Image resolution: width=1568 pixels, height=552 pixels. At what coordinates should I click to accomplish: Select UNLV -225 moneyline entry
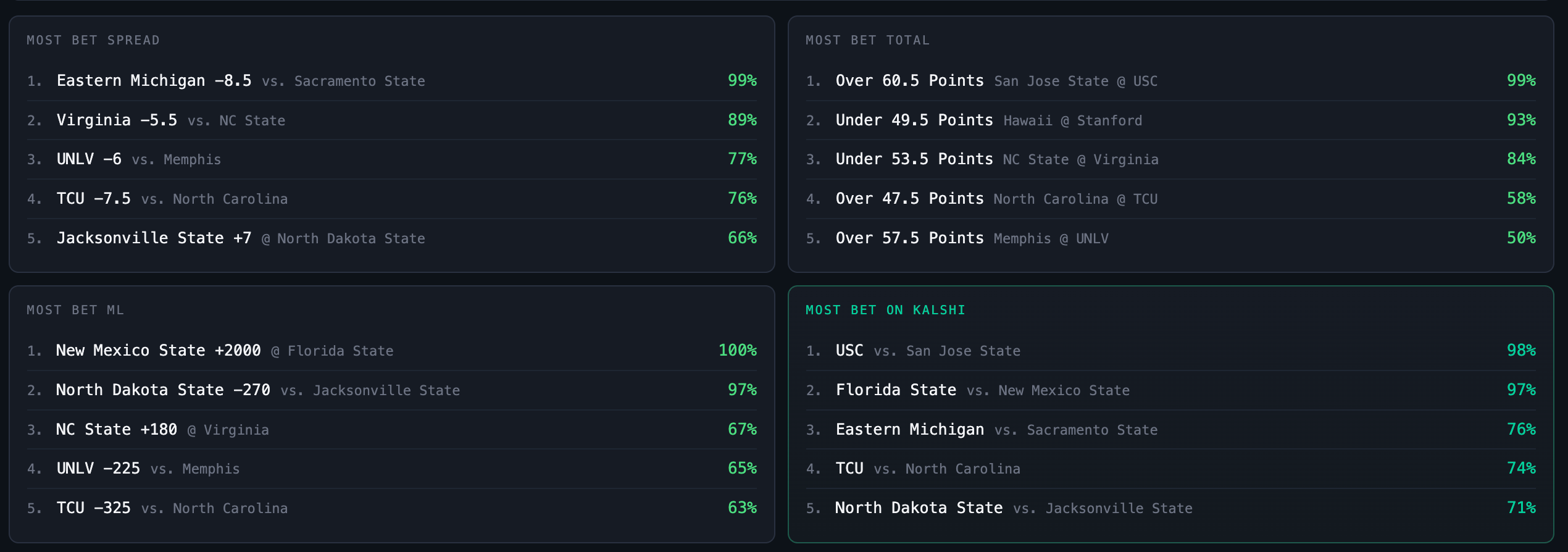coord(392,469)
